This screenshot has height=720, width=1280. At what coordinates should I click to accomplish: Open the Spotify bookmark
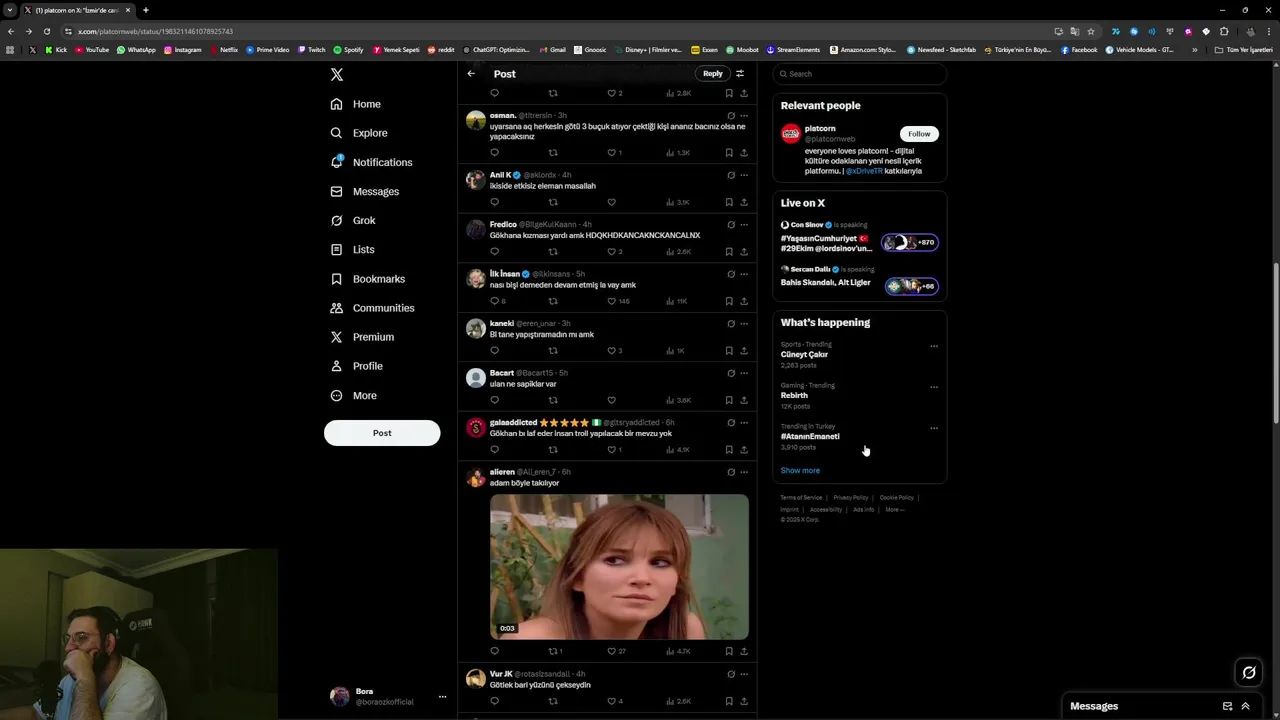tap(348, 50)
